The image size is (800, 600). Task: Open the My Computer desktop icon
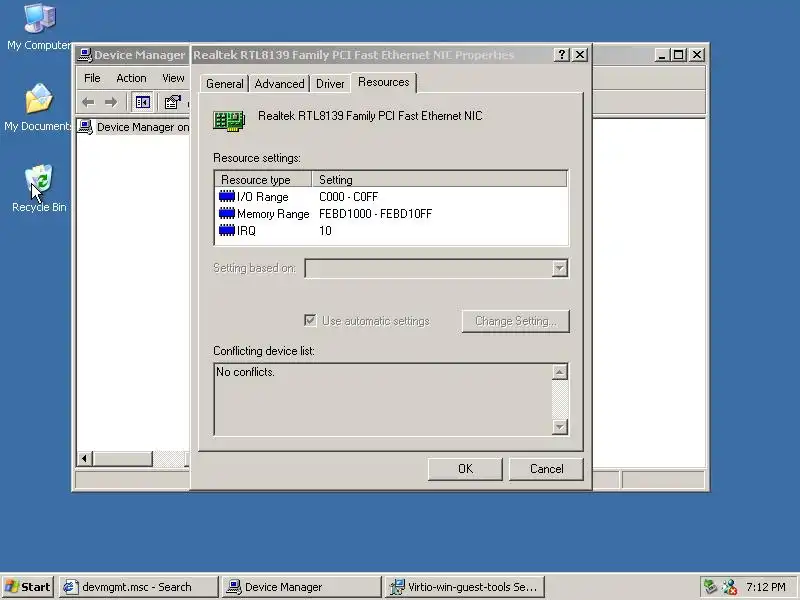tap(39, 27)
